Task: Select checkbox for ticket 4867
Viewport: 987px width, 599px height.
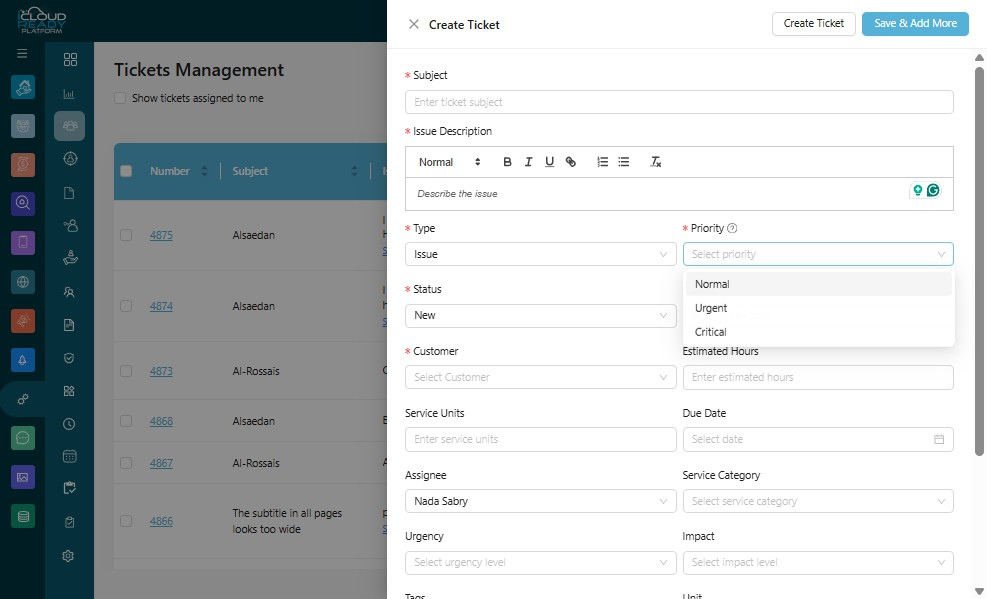Action: pos(126,462)
